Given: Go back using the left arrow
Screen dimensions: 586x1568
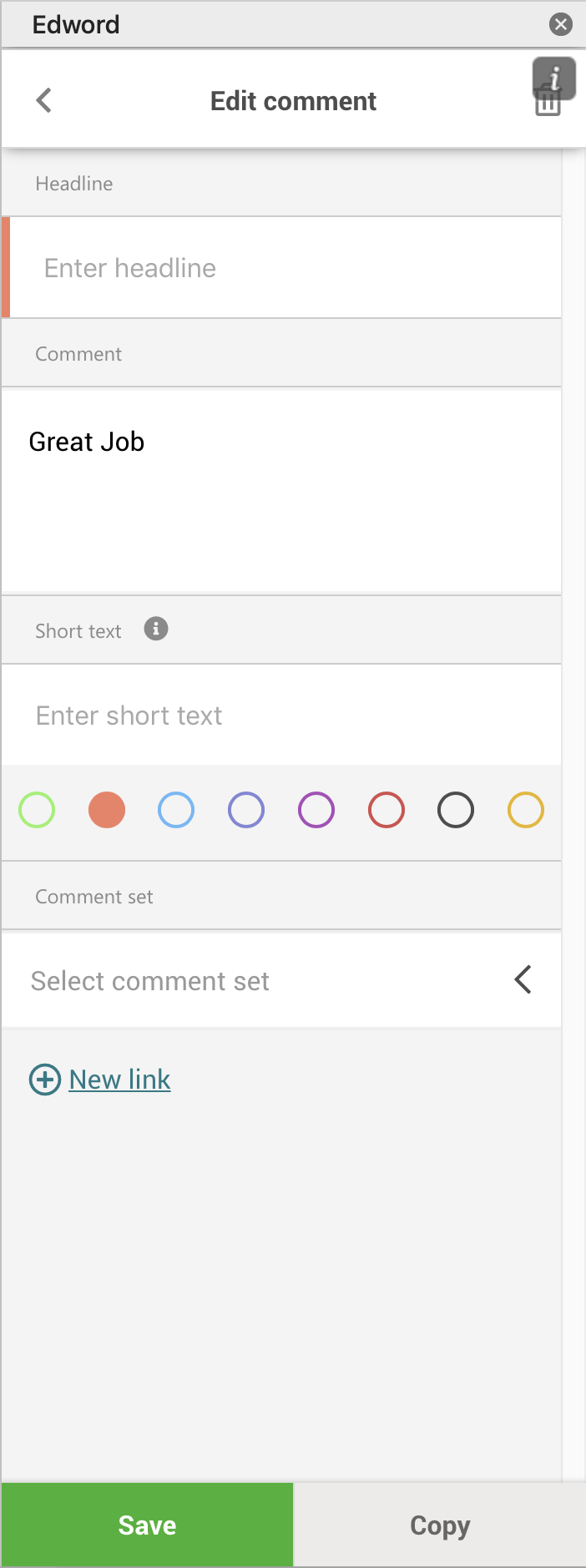Looking at the screenshot, I should 44,100.
